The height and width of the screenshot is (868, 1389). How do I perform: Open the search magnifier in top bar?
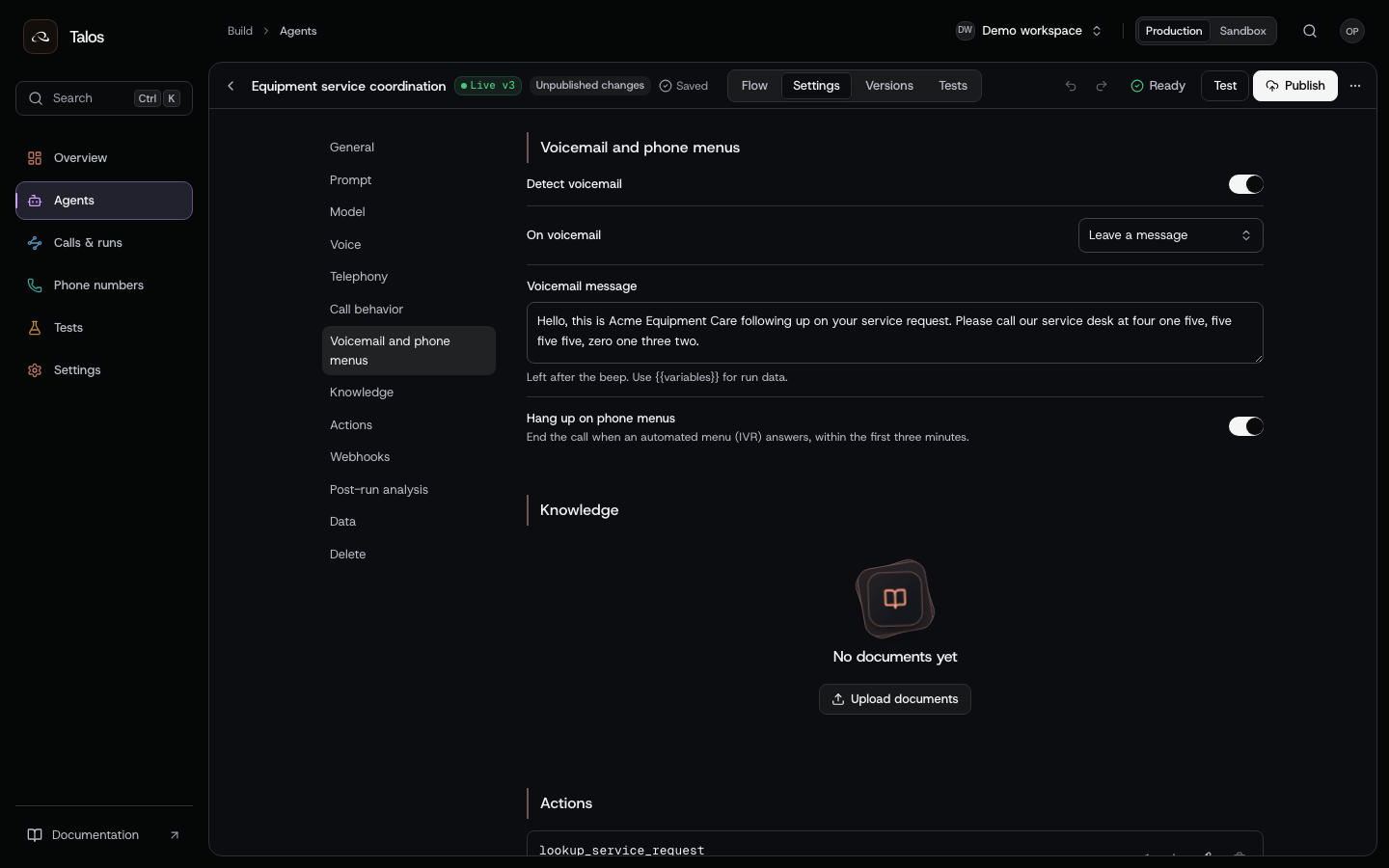tap(1310, 31)
